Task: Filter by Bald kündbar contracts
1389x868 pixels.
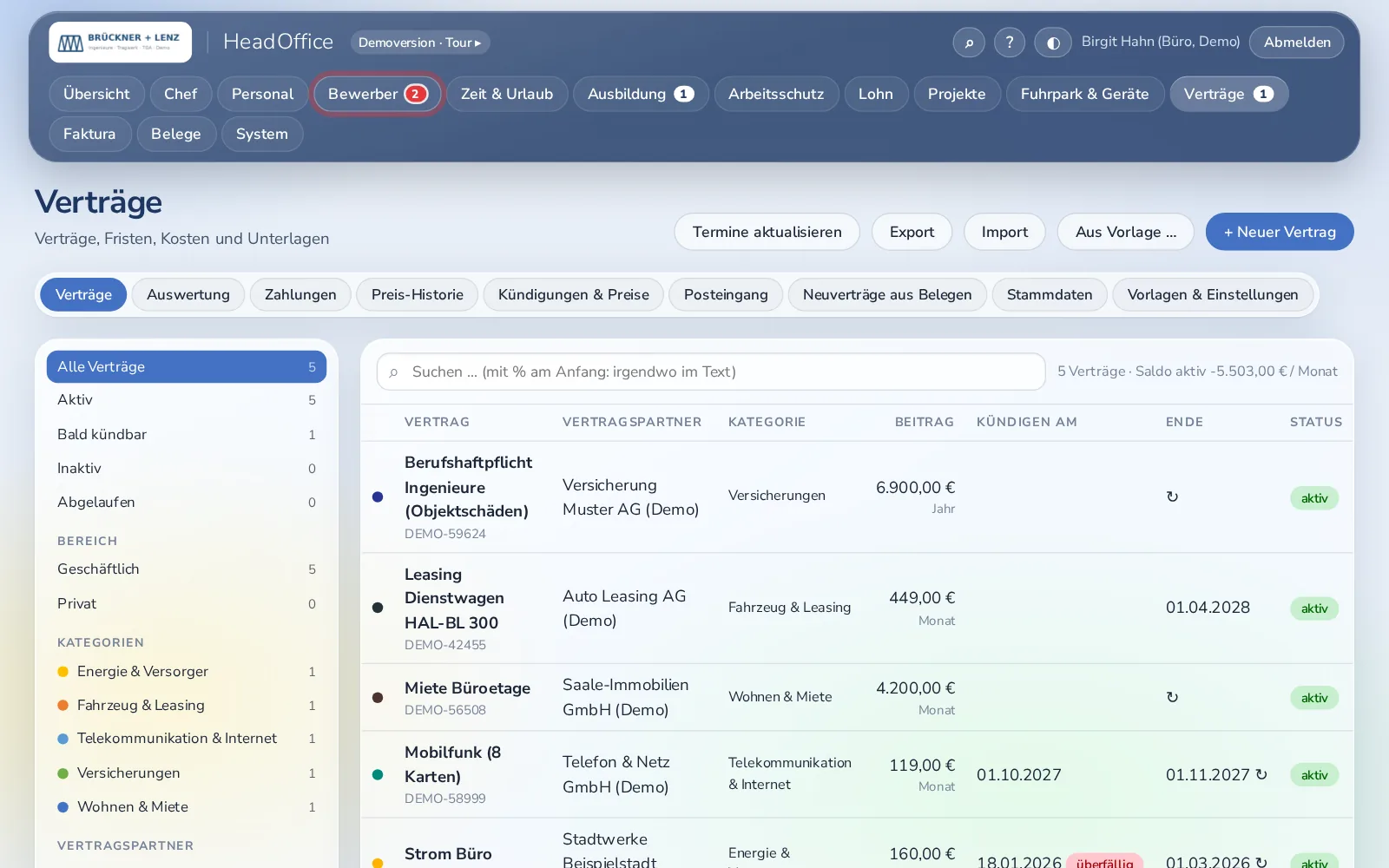Action: [x=187, y=434]
